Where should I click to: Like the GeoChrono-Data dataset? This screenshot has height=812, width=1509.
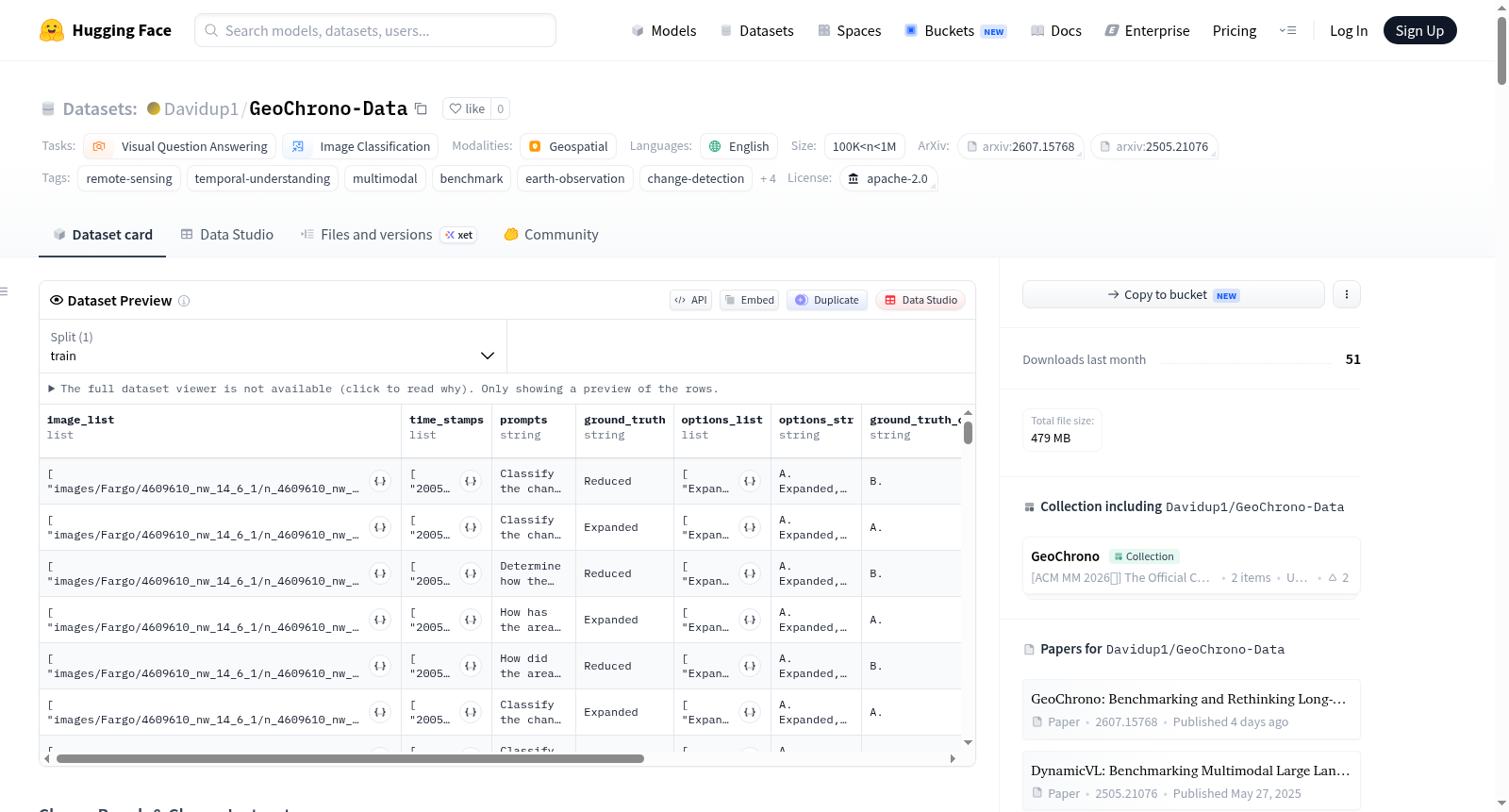click(x=467, y=108)
